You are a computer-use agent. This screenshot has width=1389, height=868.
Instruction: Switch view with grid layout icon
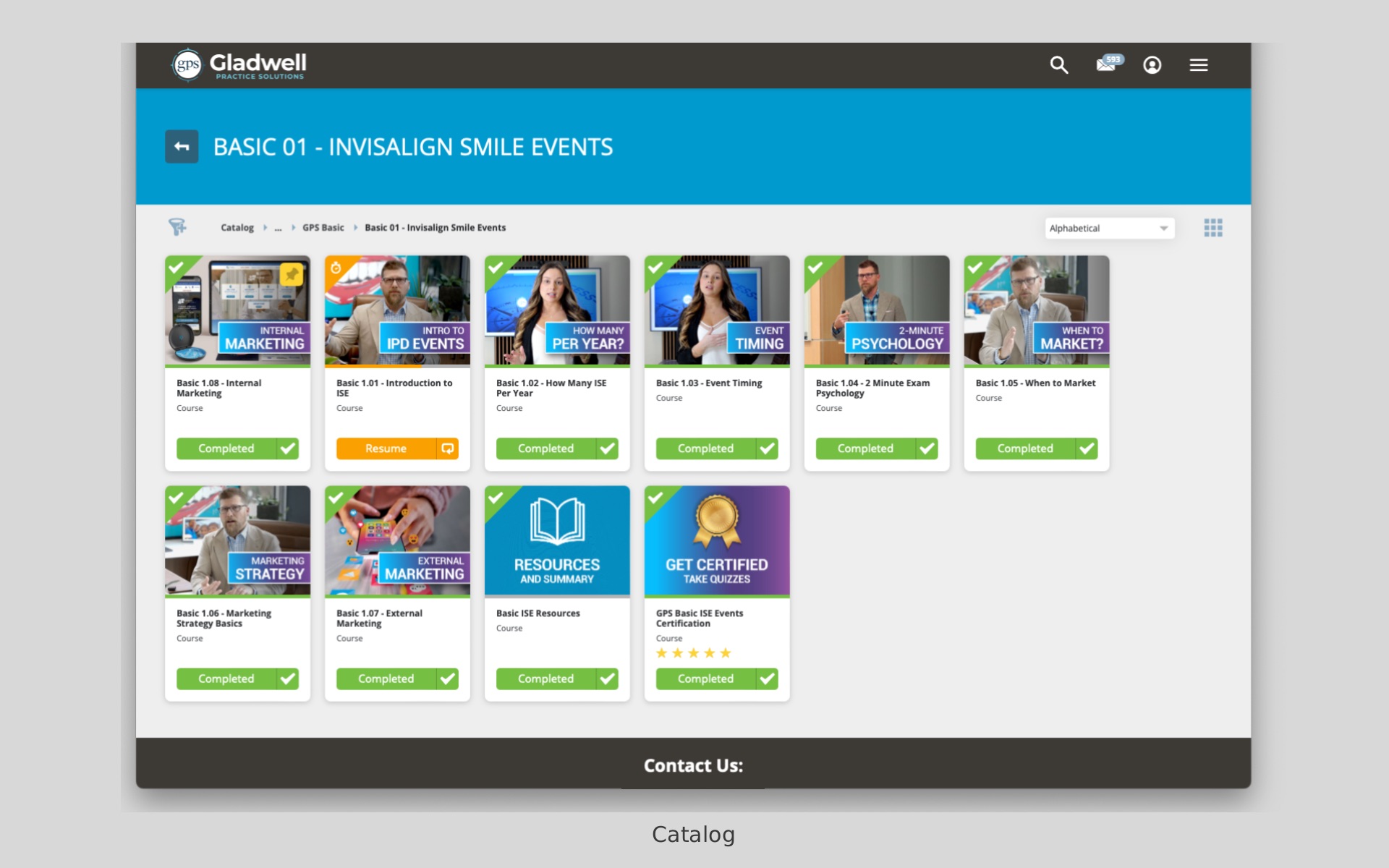[1212, 228]
